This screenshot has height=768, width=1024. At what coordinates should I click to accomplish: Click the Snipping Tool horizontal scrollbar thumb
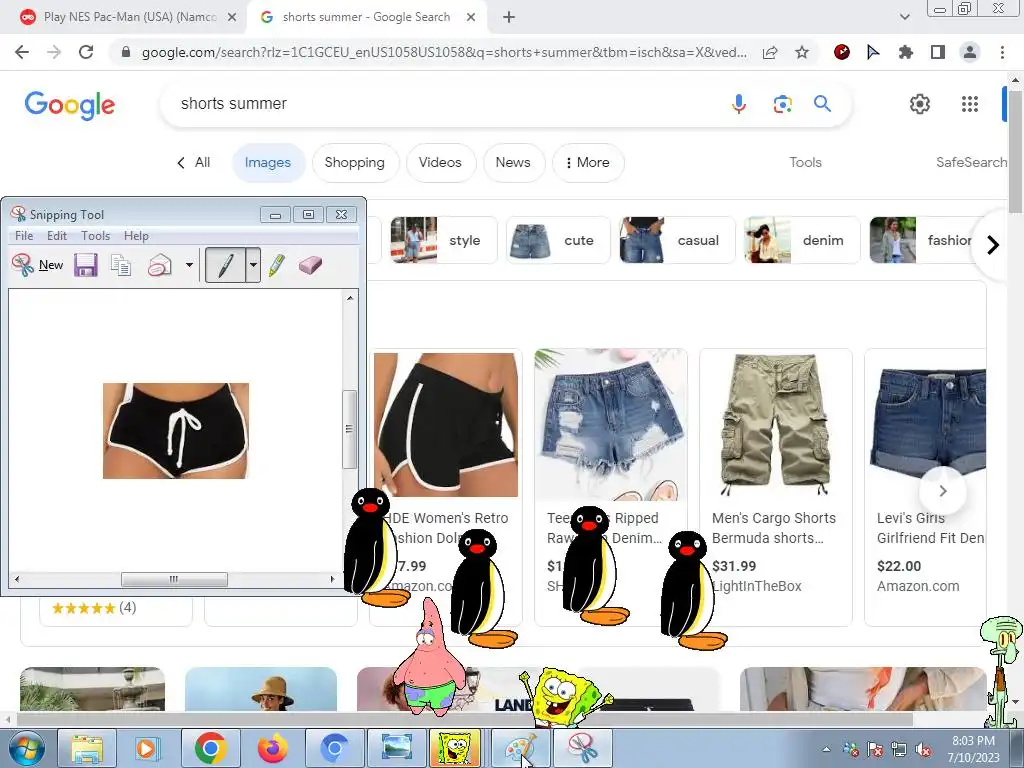click(x=174, y=579)
